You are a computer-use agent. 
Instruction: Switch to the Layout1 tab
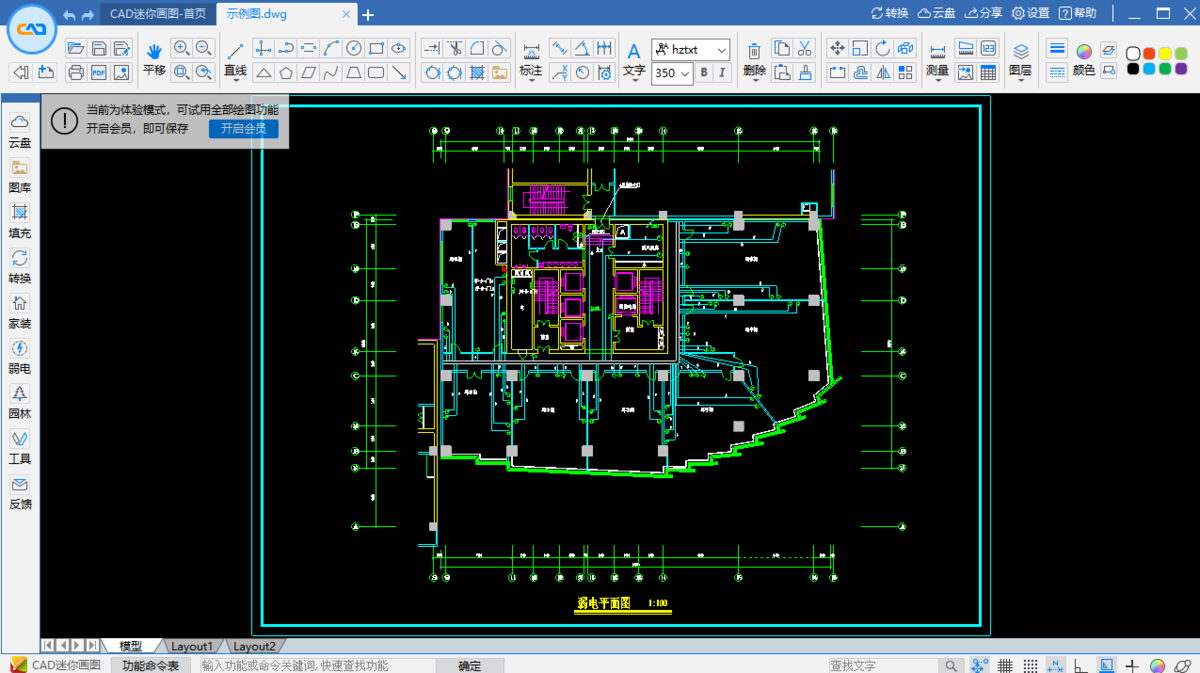click(192, 646)
